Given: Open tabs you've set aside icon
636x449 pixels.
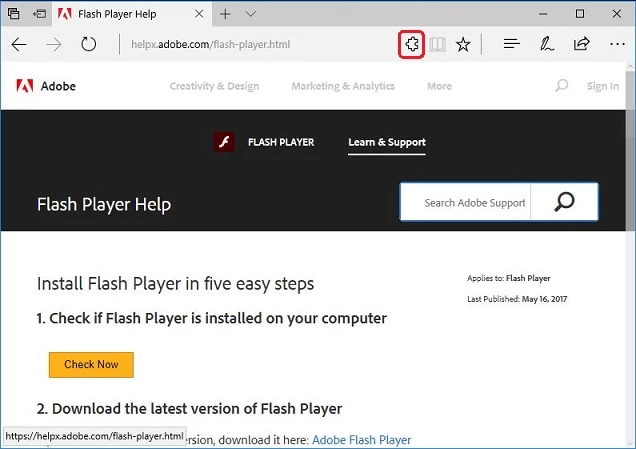Looking at the screenshot, I should click(13, 14).
